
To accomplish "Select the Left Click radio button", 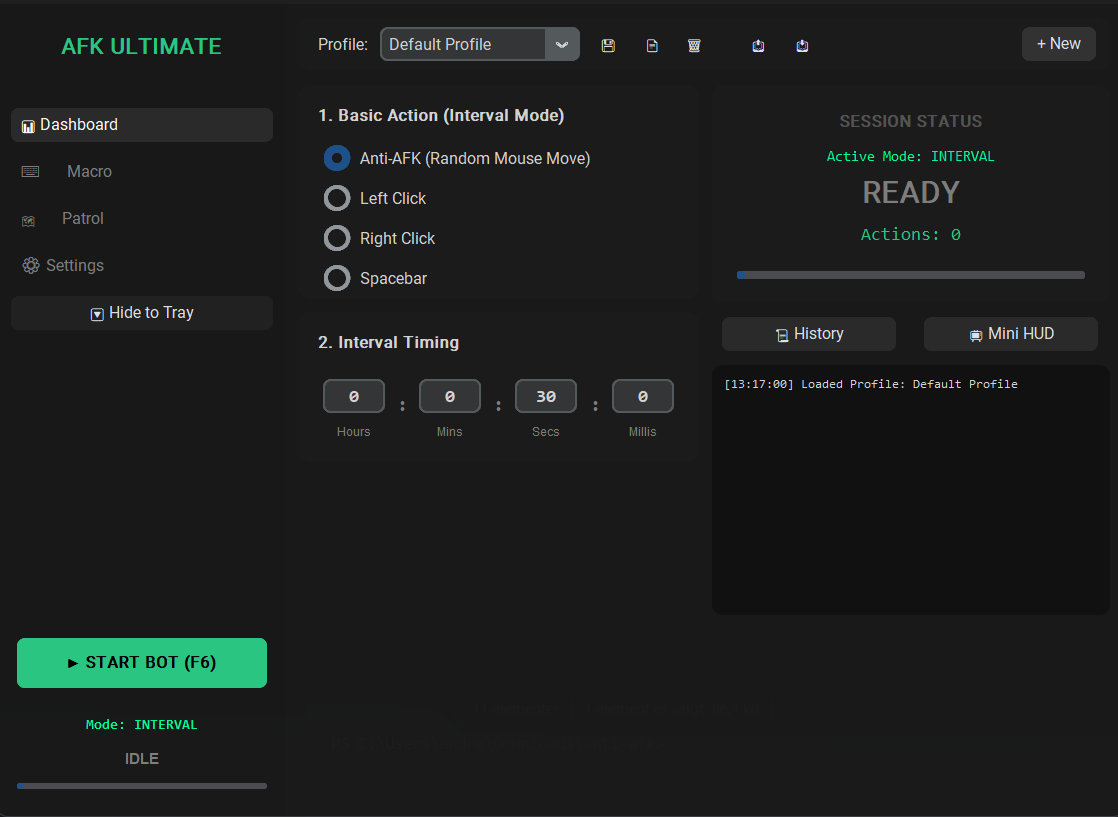I will 337,198.
